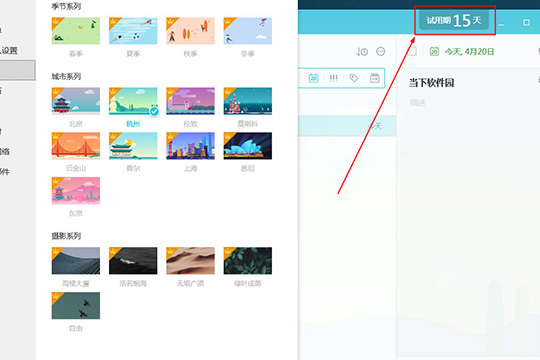Open the more options ellipsis icon

[x=381, y=51]
